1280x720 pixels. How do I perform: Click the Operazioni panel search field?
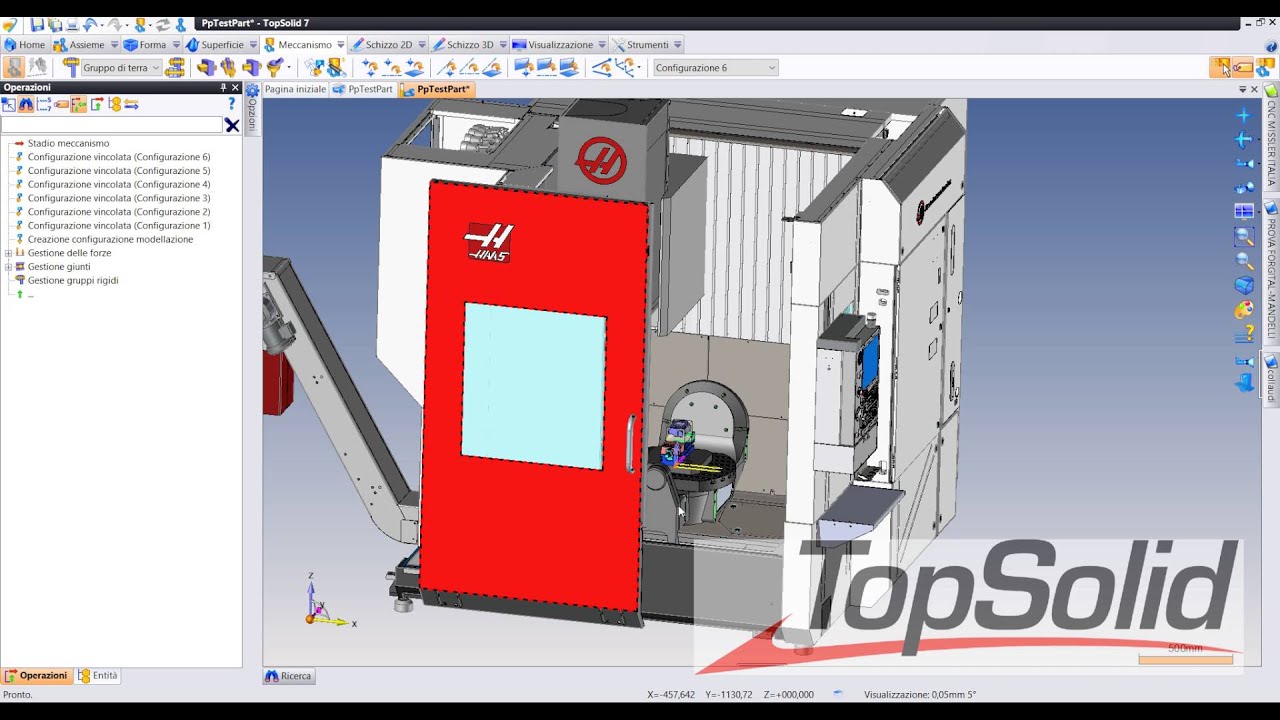[111, 125]
